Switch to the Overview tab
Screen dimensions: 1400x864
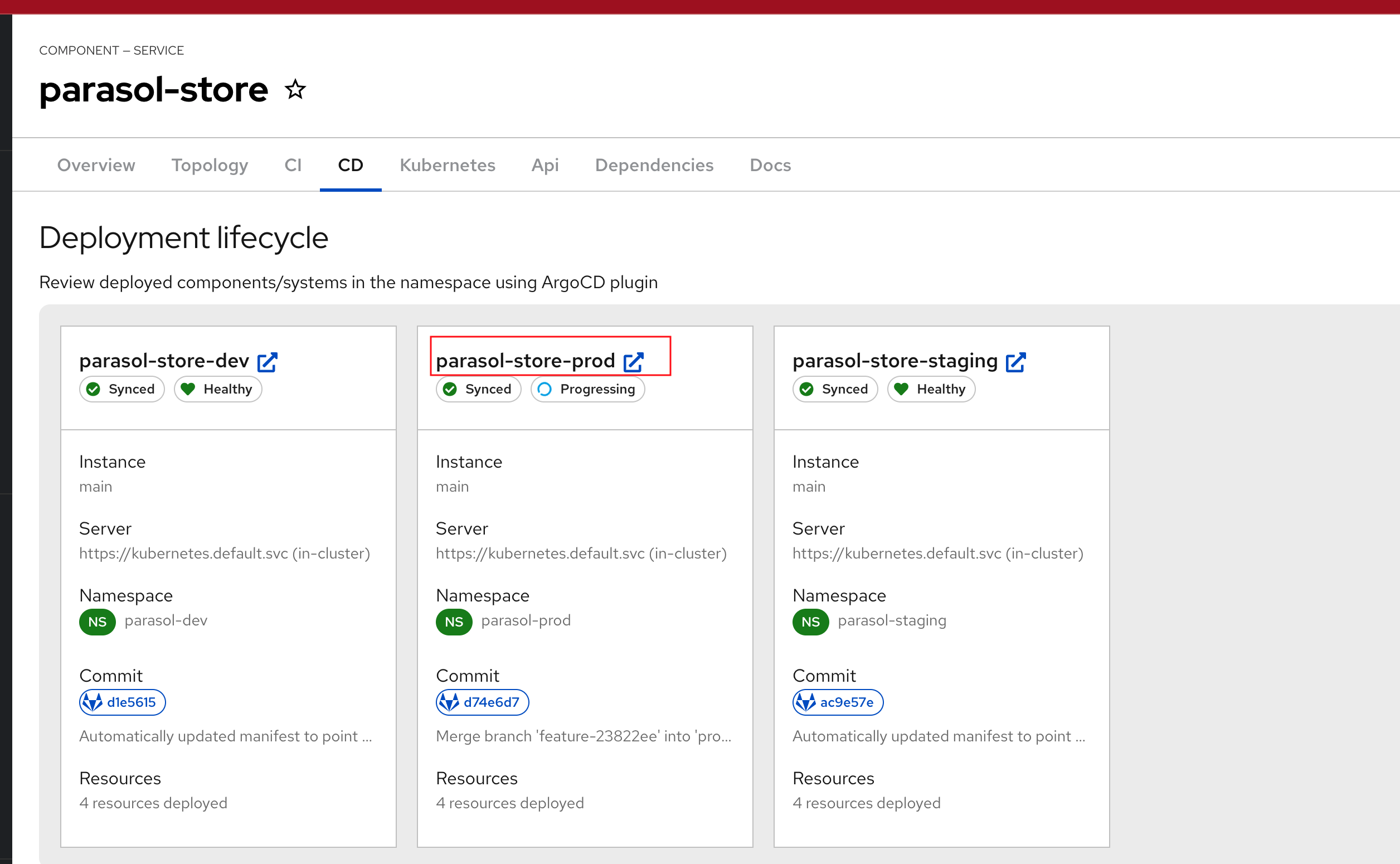click(x=96, y=165)
